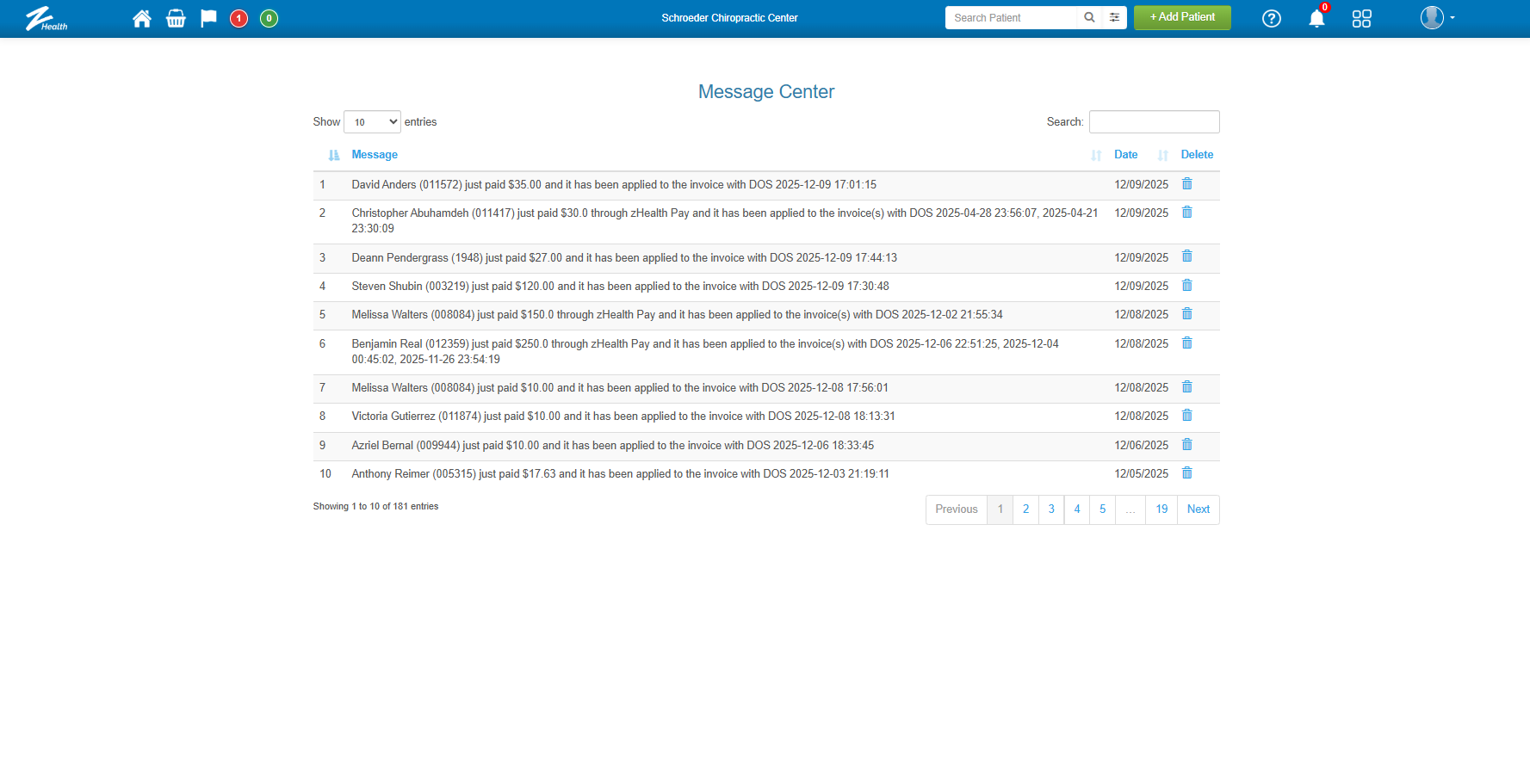Open the notifications bell

pyautogui.click(x=1316, y=19)
